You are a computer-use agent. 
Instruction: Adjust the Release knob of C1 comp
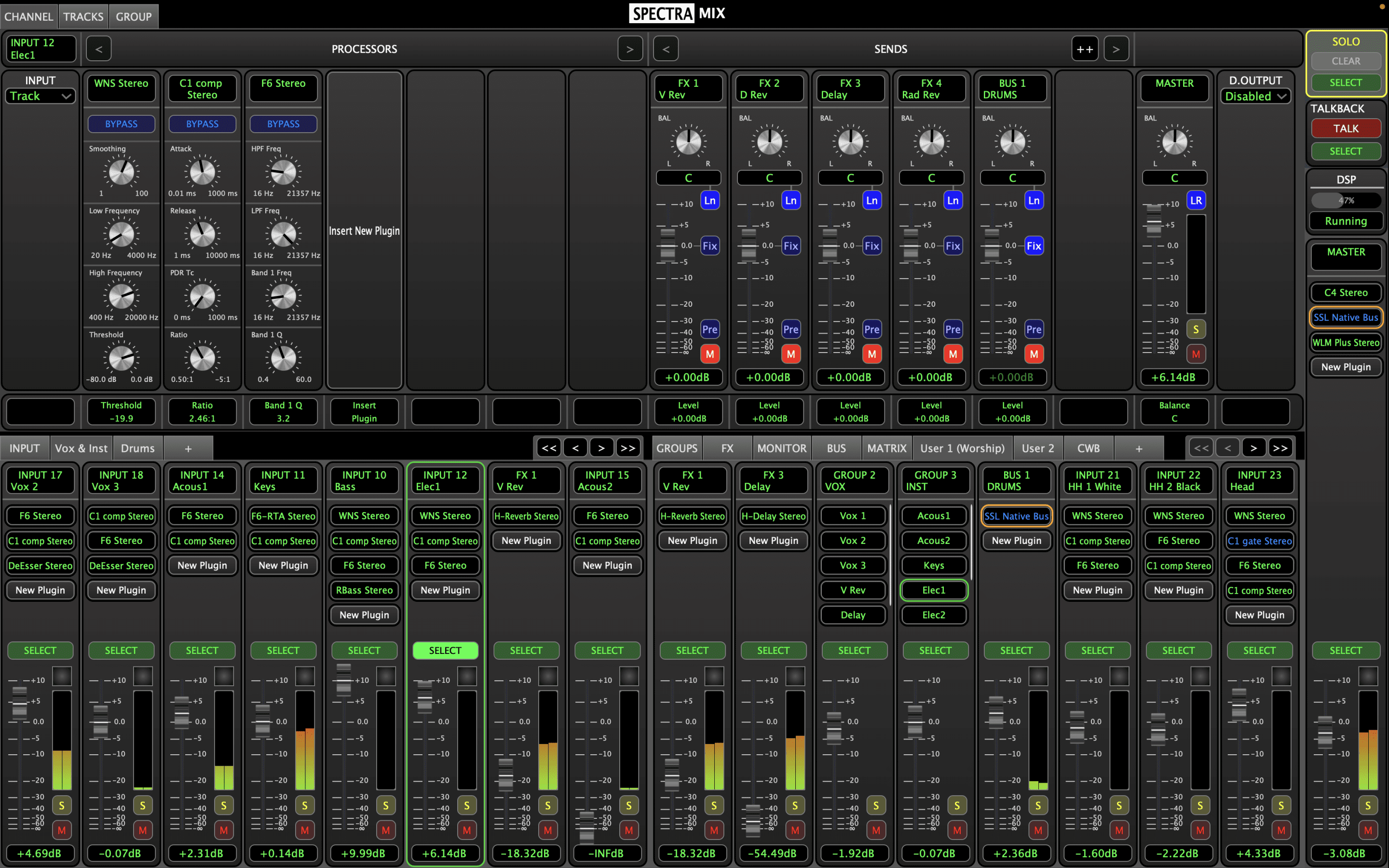click(x=202, y=234)
